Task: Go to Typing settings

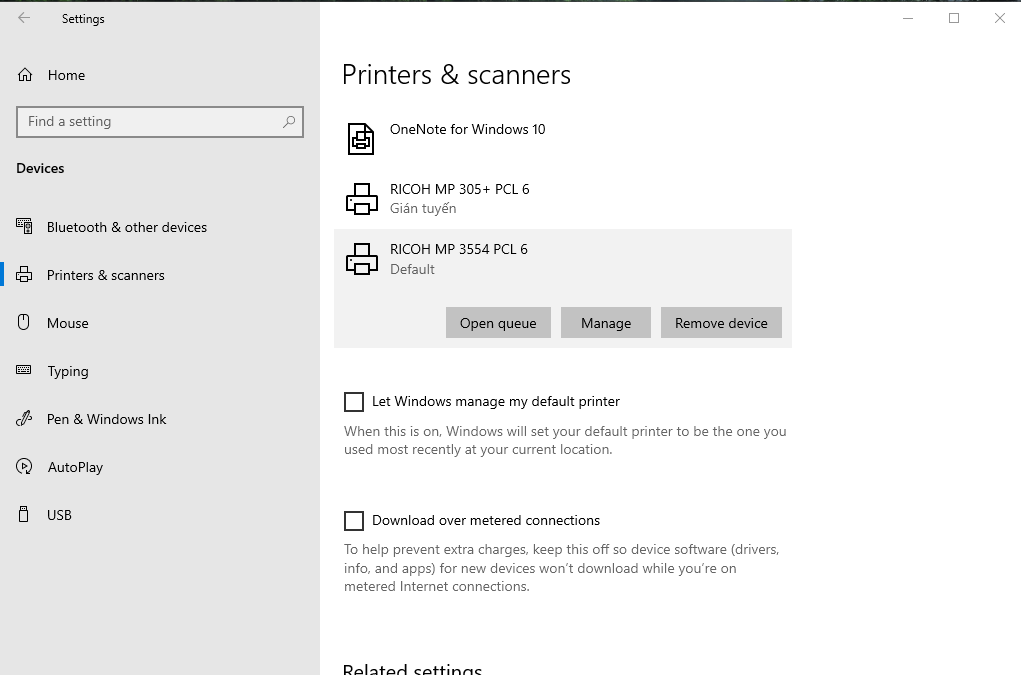Action: point(67,371)
